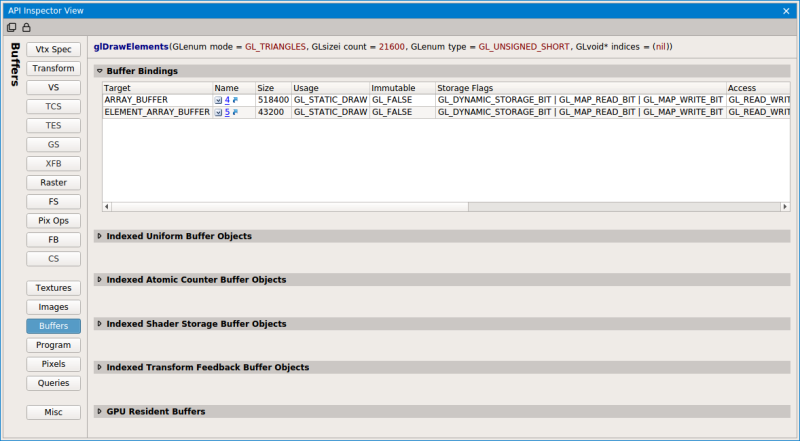Expand Indexed Uniform Buffer Objects section
The image size is (800, 441).
[x=99, y=236]
